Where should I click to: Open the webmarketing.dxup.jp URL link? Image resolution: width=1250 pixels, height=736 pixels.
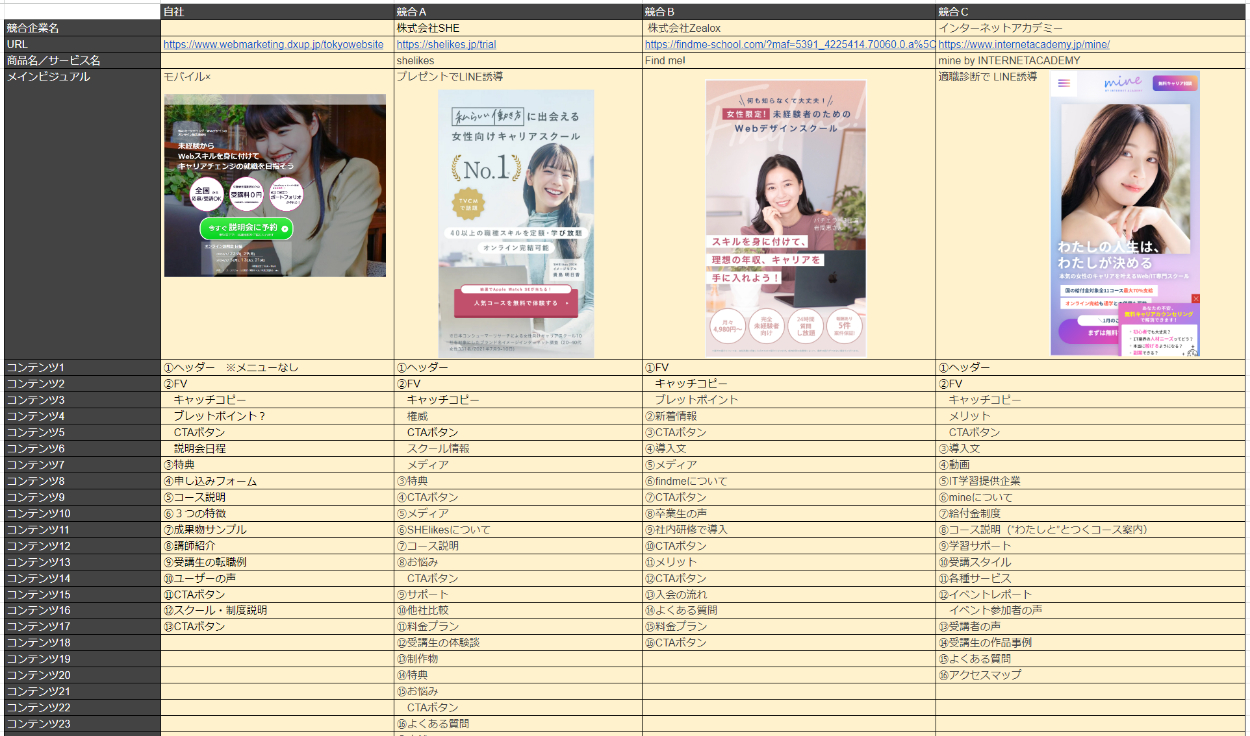[x=273, y=45]
